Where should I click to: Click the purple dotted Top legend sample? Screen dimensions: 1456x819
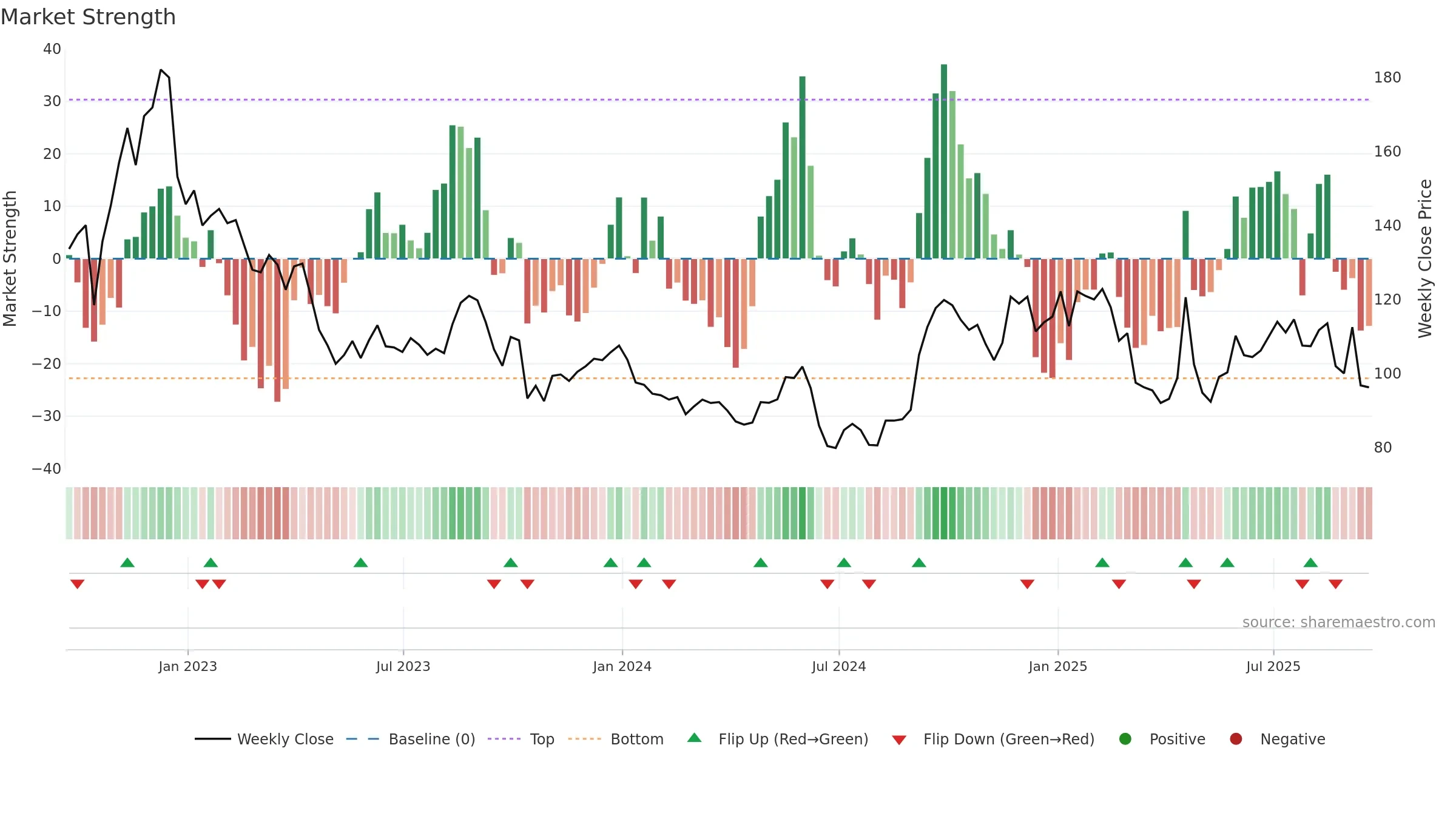tap(504, 739)
